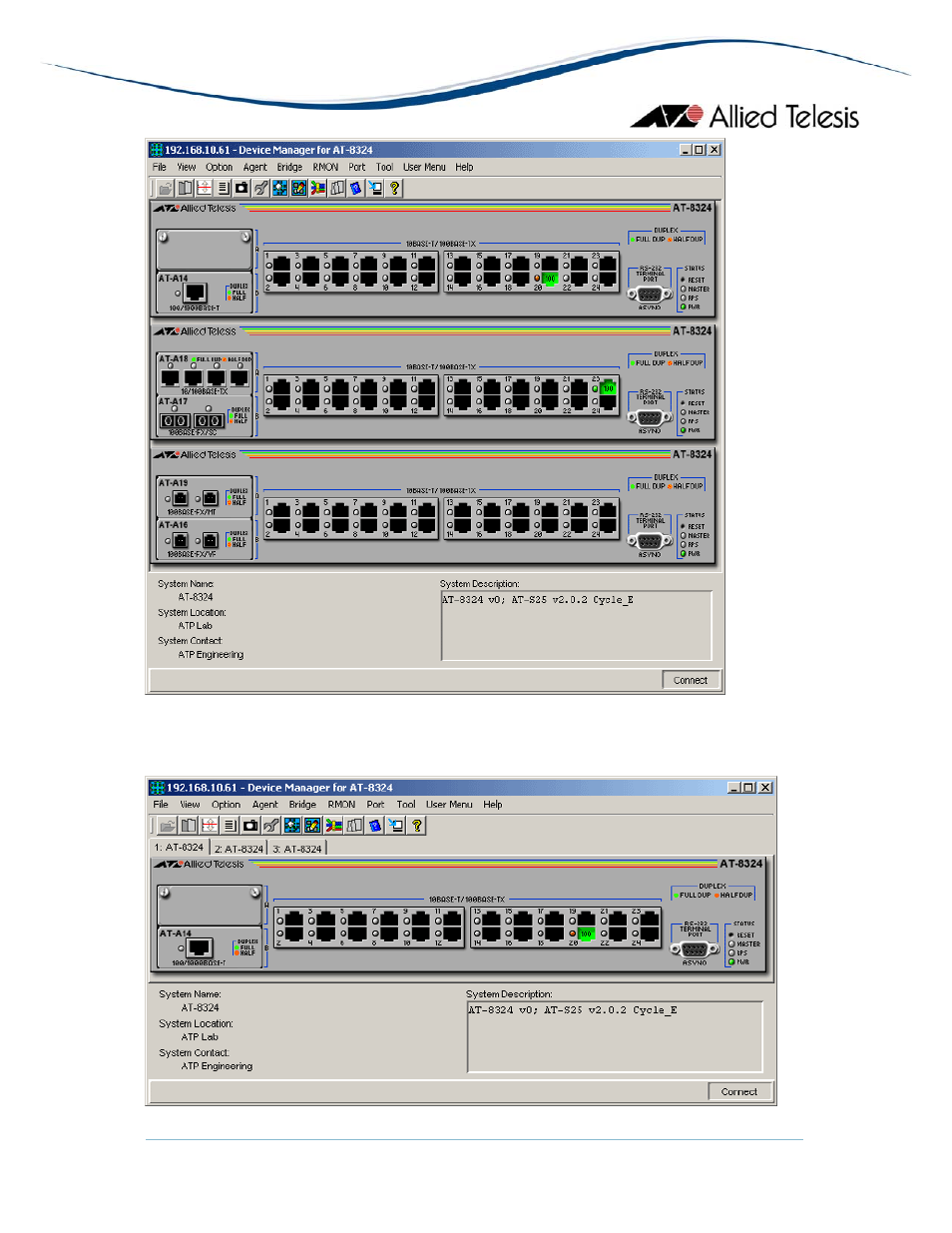This screenshot has height=1233, width=952.
Task: Click the open folder icon in the tabbed window toolbar
Action: pyautogui.click(x=168, y=825)
